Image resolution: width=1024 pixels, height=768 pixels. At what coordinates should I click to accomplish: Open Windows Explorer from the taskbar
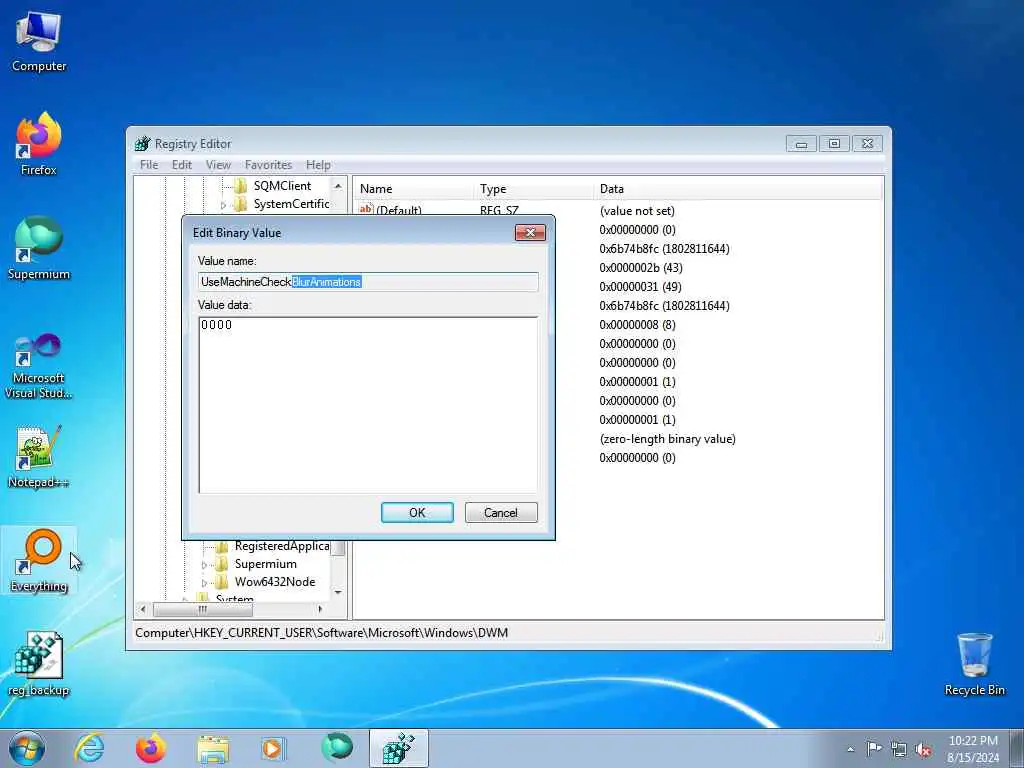click(213, 748)
